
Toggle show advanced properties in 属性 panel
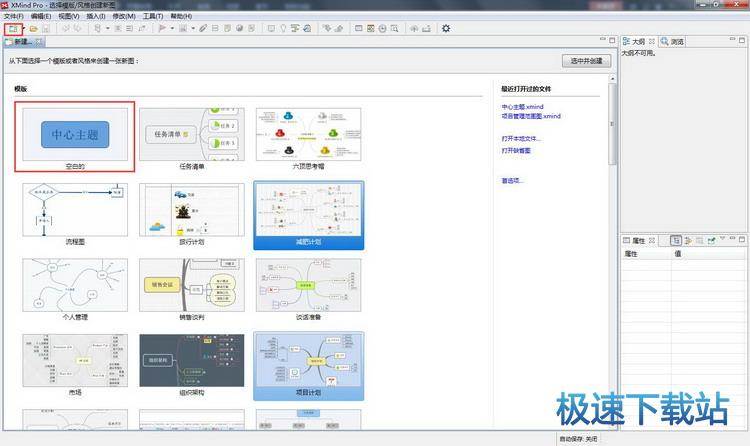point(689,241)
